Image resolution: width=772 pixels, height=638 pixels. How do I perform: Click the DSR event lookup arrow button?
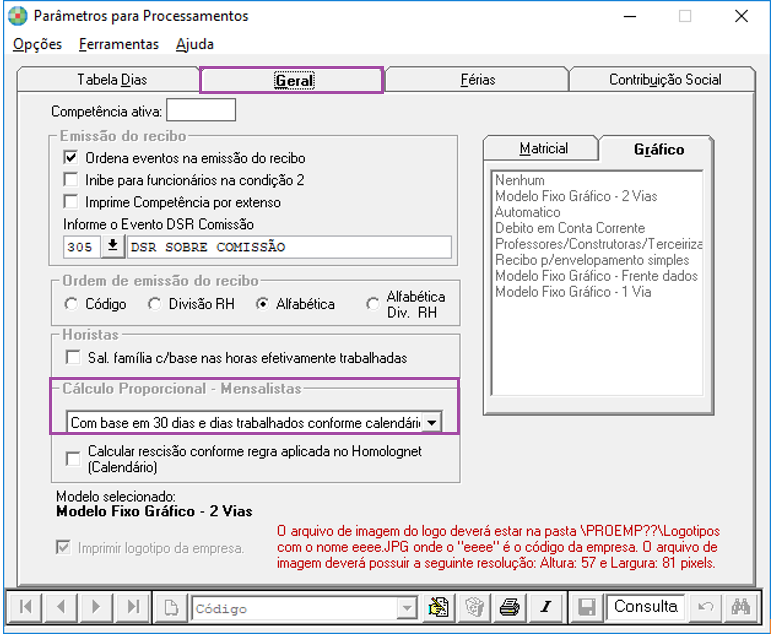pyautogui.click(x=113, y=246)
